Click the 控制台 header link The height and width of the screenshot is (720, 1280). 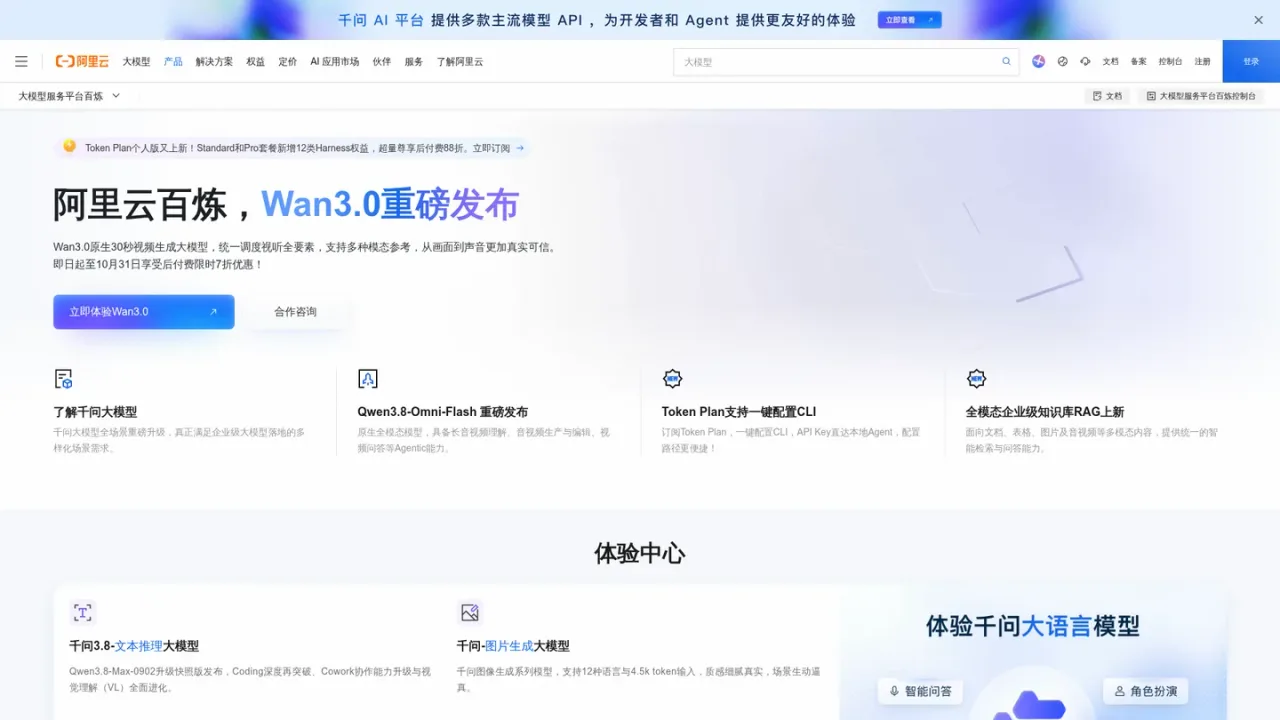(x=1170, y=62)
